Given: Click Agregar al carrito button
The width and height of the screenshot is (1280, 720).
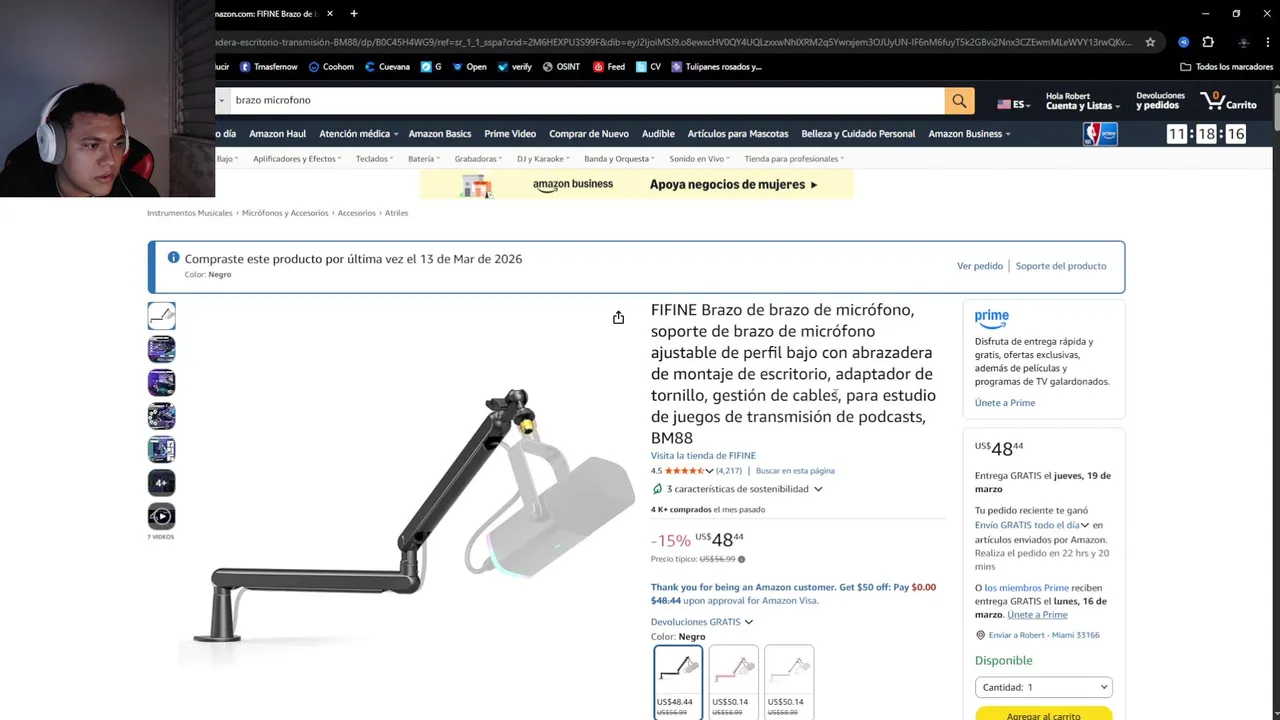Looking at the screenshot, I should [1043, 714].
